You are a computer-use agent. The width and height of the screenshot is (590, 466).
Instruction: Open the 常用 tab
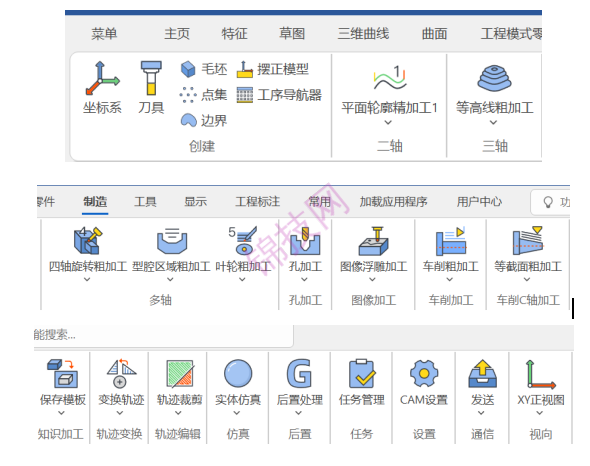pos(320,202)
